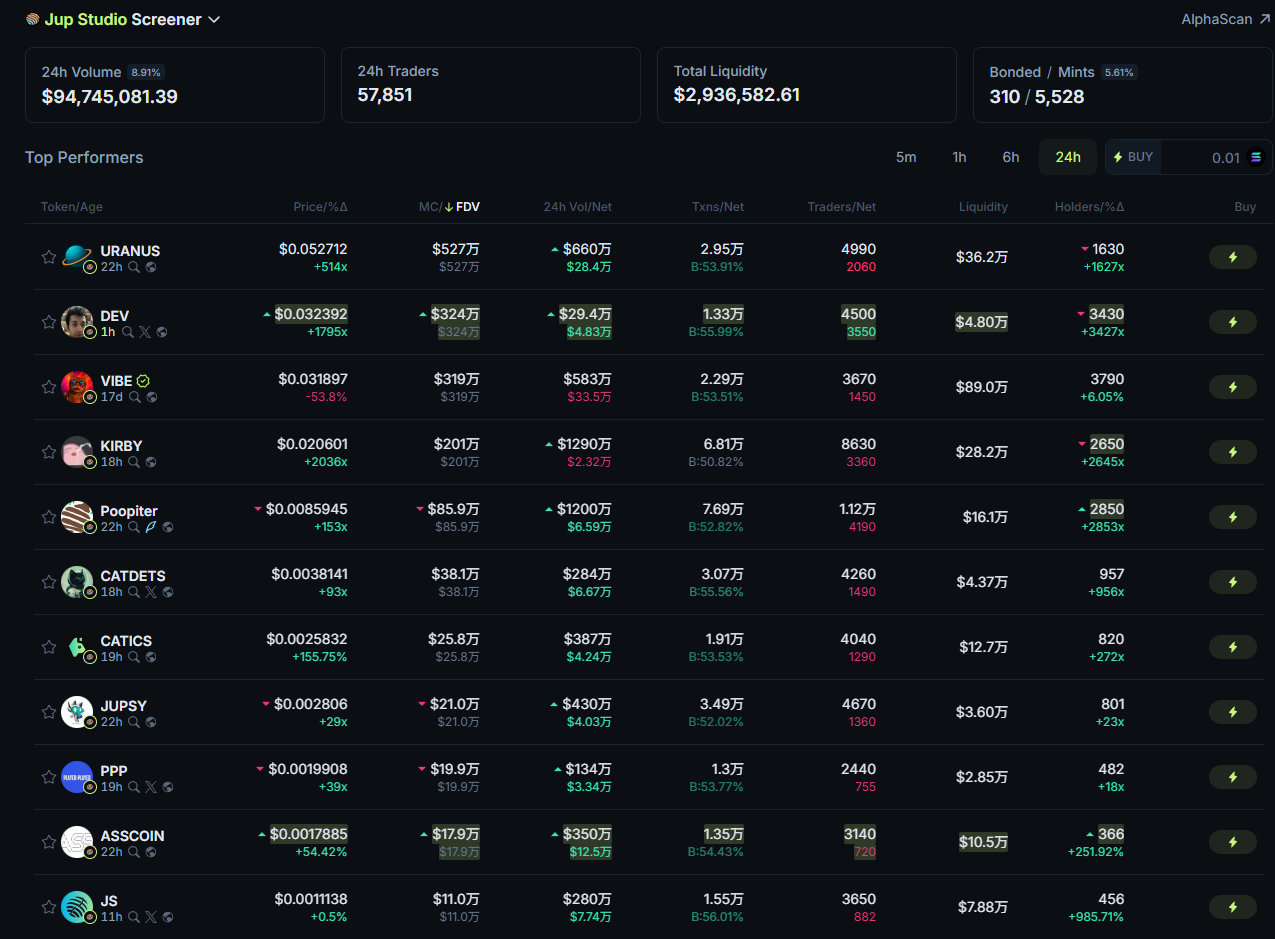Open X profile link for DEV token
This screenshot has width=1275, height=939.
tap(144, 332)
